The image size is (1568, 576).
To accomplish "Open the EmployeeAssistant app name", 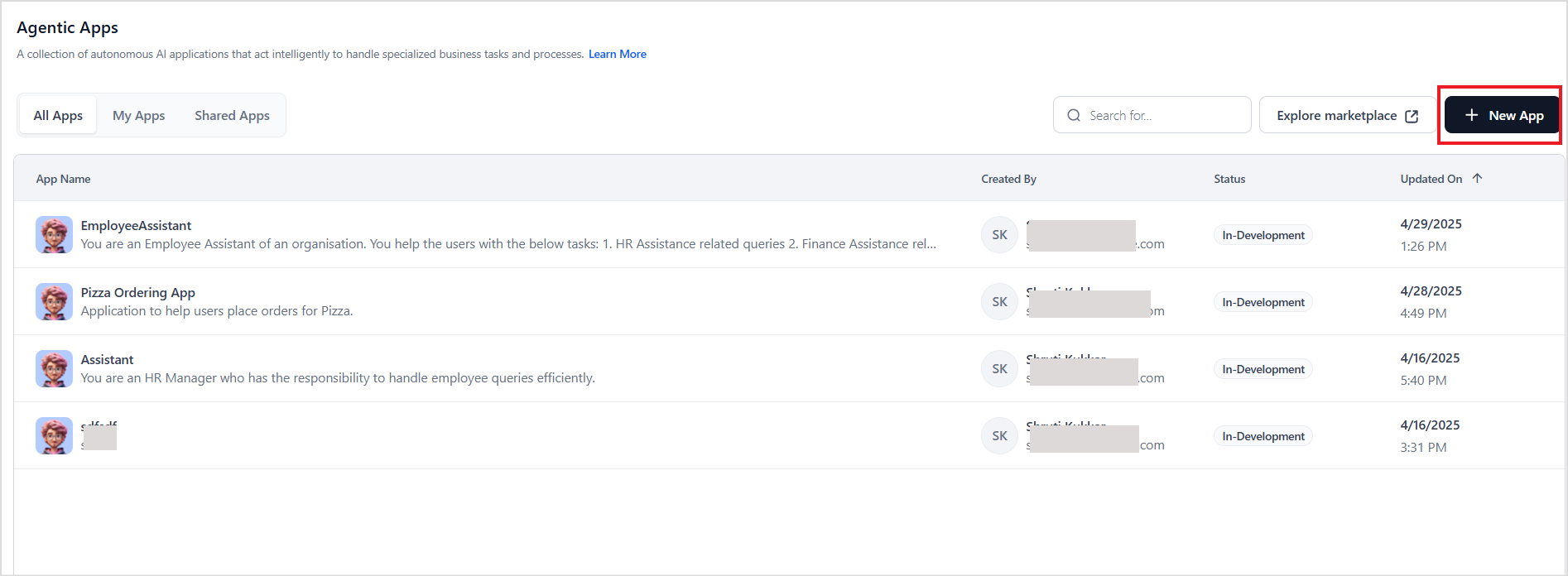I will 136,226.
